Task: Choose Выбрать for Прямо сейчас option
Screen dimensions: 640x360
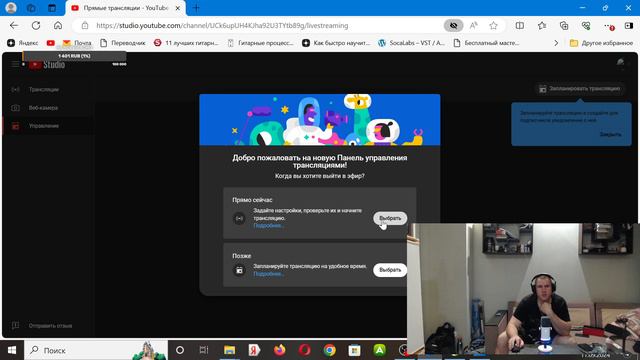Action: coord(390,218)
